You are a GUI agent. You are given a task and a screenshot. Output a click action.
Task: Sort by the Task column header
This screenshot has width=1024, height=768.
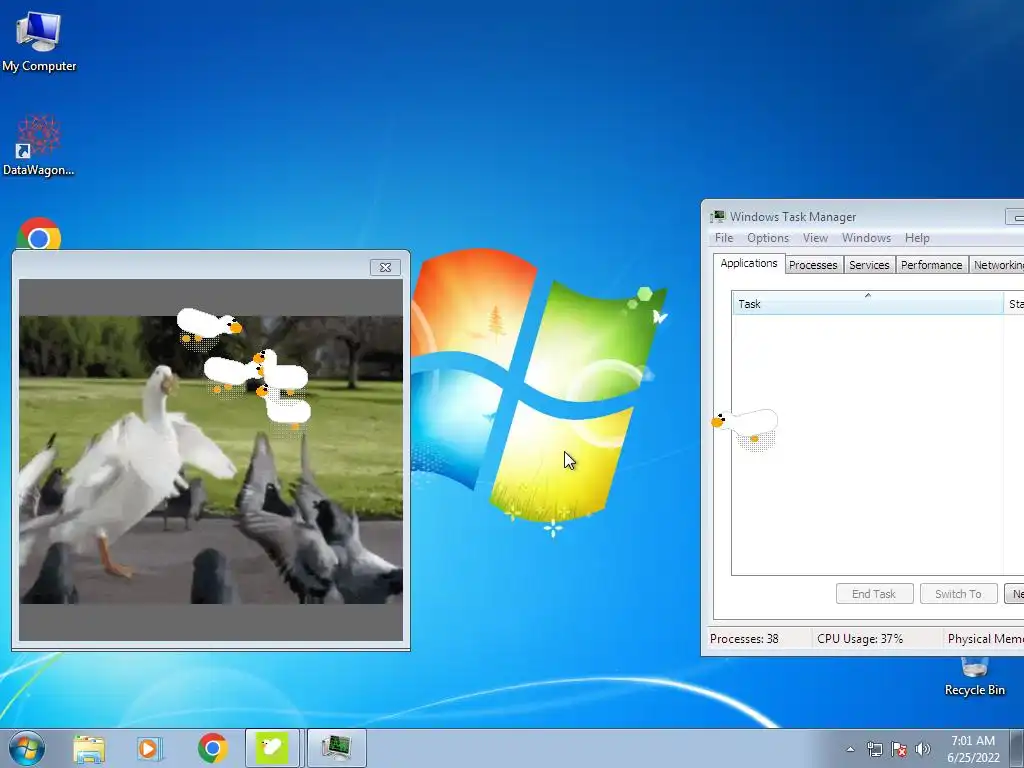(x=867, y=304)
